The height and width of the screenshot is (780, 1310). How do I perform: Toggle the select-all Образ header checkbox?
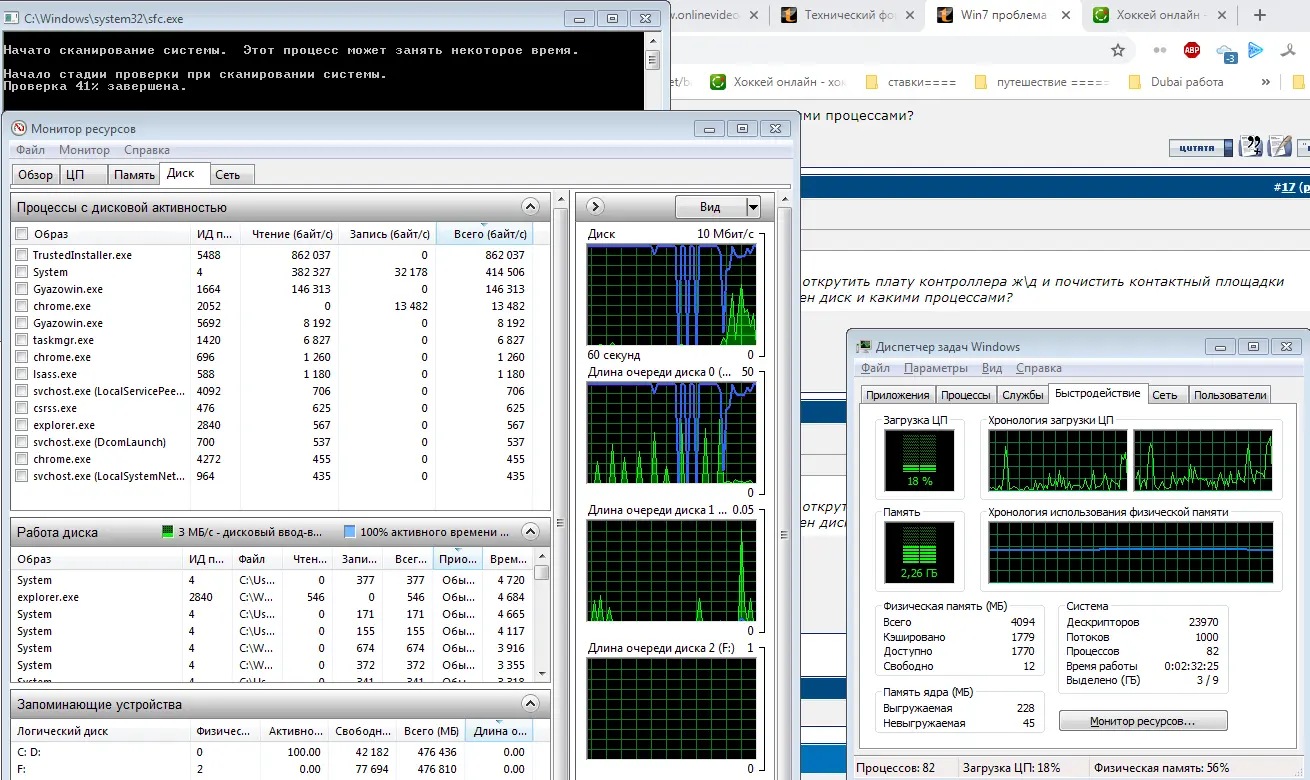point(22,233)
